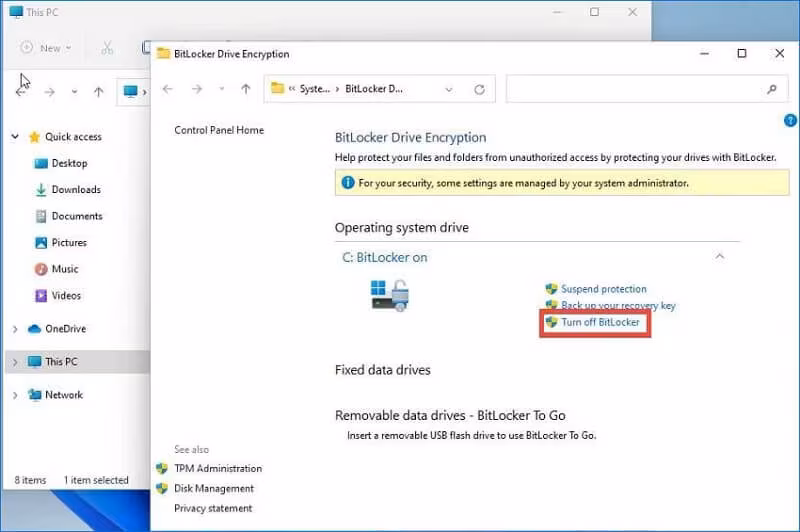The image size is (800, 532).
Task: Expand the This PC tree node
Action: pyautogui.click(x=15, y=362)
